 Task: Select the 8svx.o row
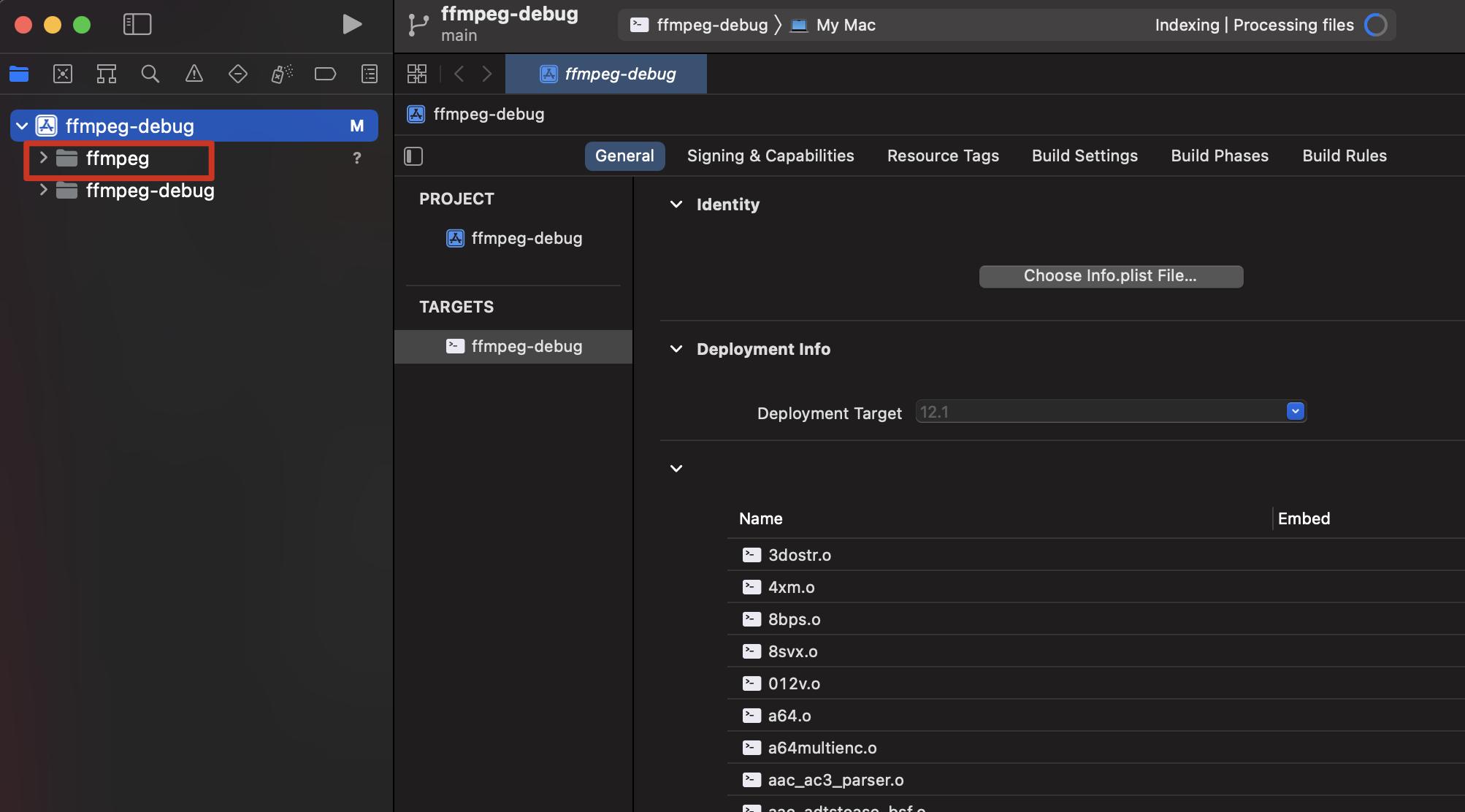click(x=1095, y=651)
